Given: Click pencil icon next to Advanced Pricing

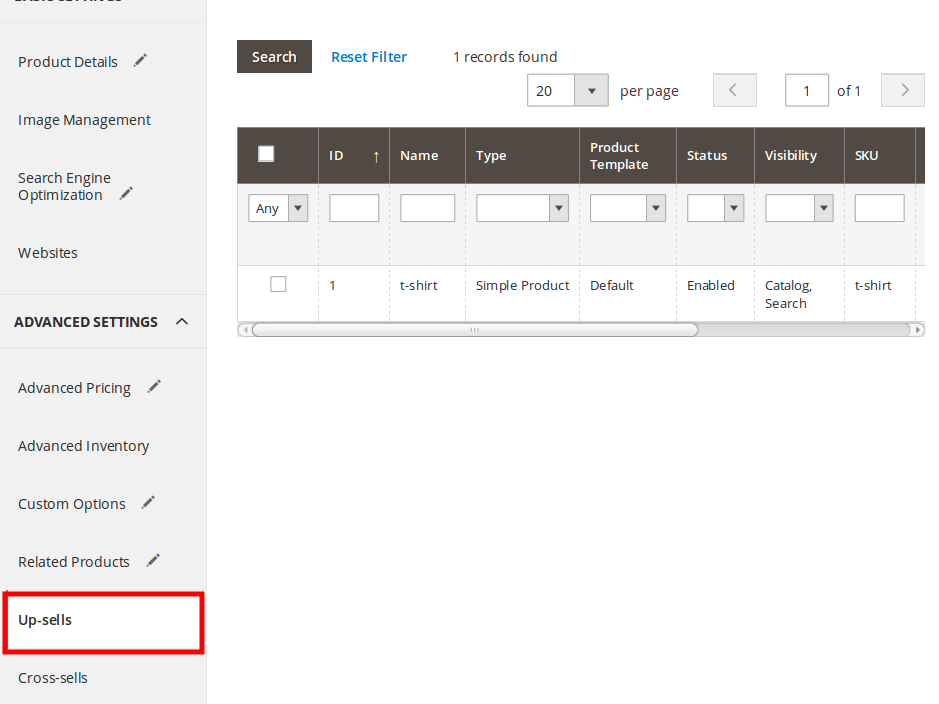Looking at the screenshot, I should [154, 387].
